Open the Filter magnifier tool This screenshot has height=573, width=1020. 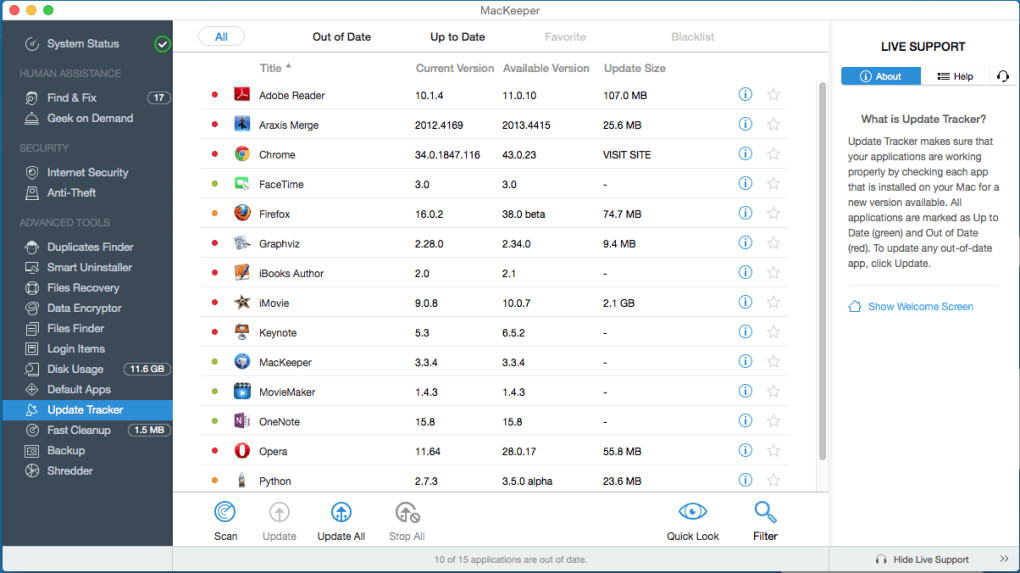click(x=765, y=513)
